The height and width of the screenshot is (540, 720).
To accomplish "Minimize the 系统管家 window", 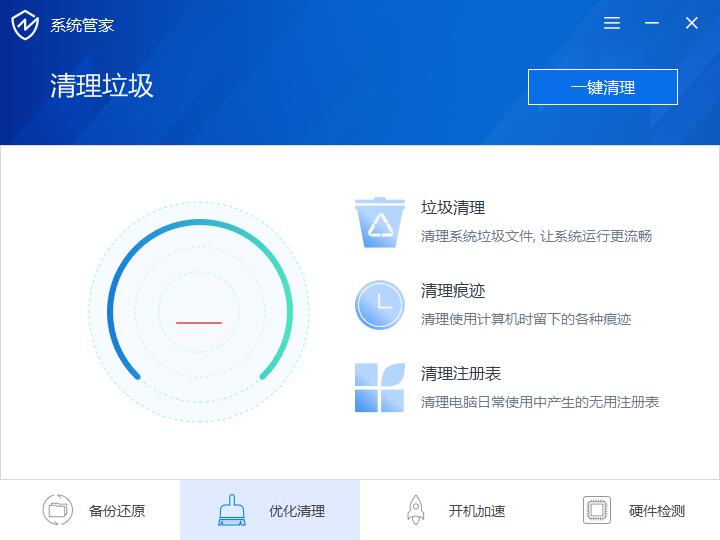I will coord(652,23).
